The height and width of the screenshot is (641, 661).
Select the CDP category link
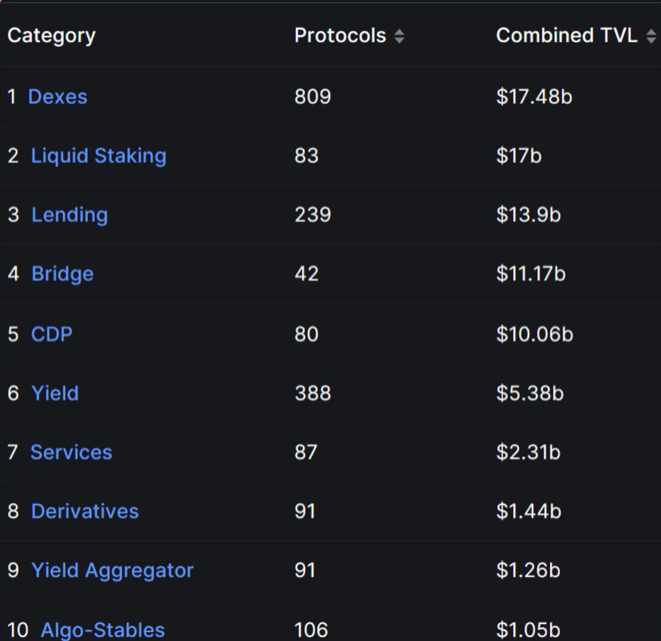pyautogui.click(x=52, y=334)
